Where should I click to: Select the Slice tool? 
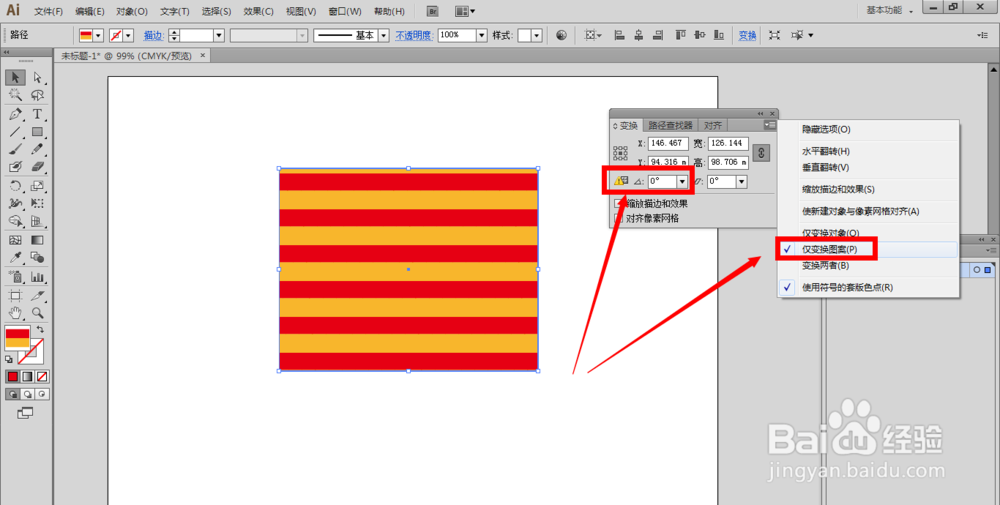[x=37, y=296]
